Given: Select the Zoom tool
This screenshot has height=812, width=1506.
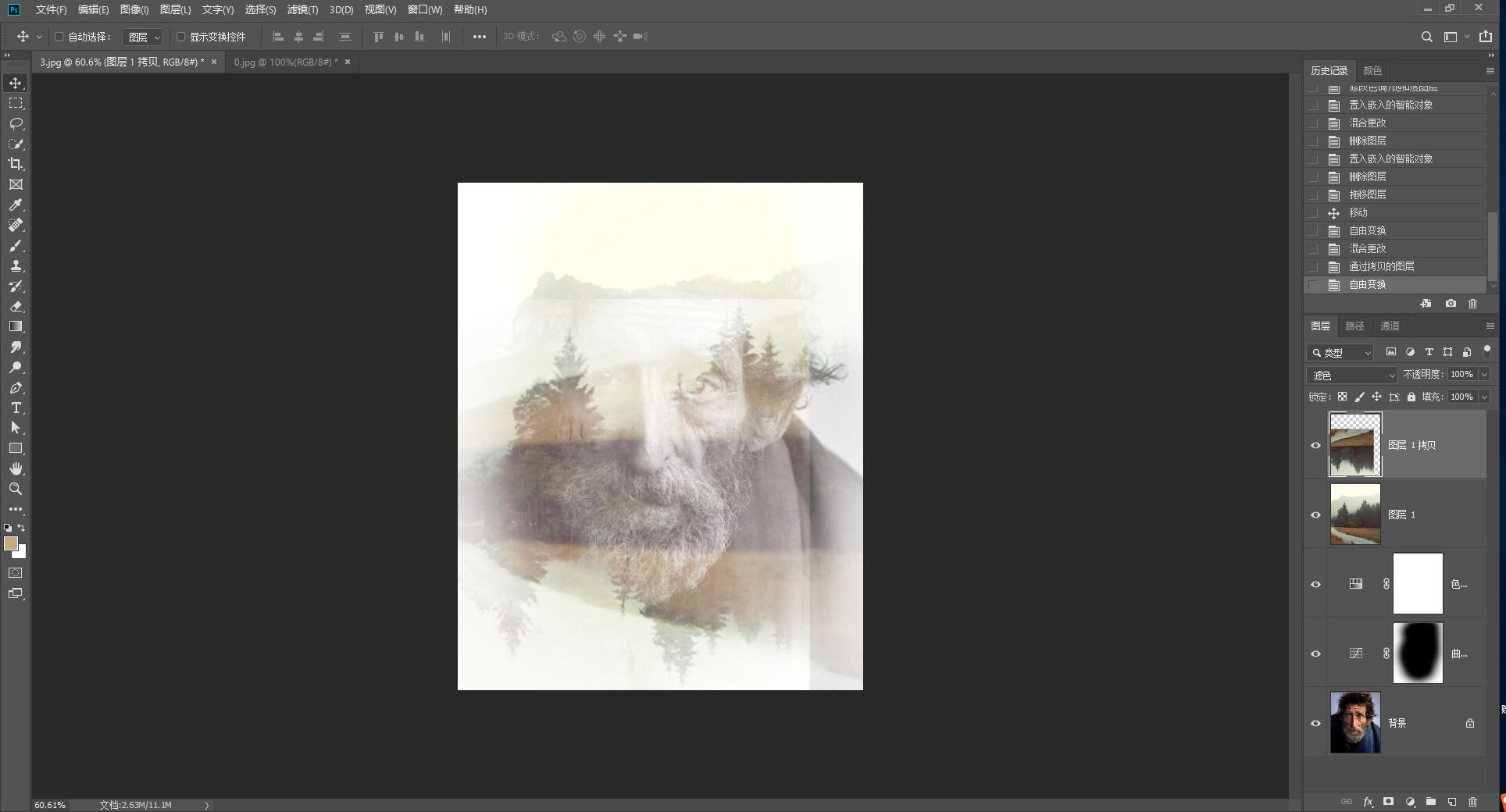Looking at the screenshot, I should coord(16,489).
